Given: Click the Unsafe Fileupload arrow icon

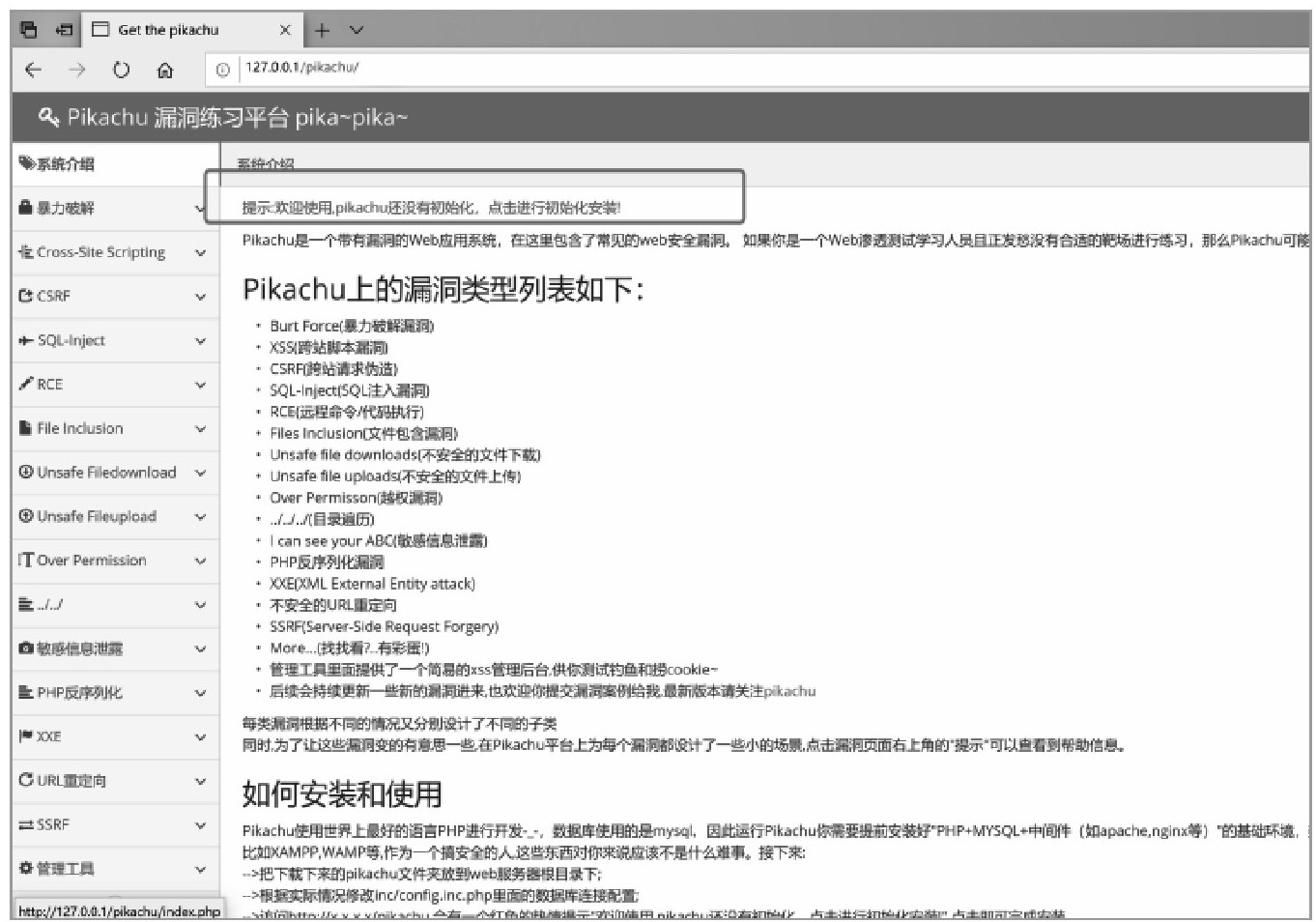Looking at the screenshot, I should pos(26,516).
